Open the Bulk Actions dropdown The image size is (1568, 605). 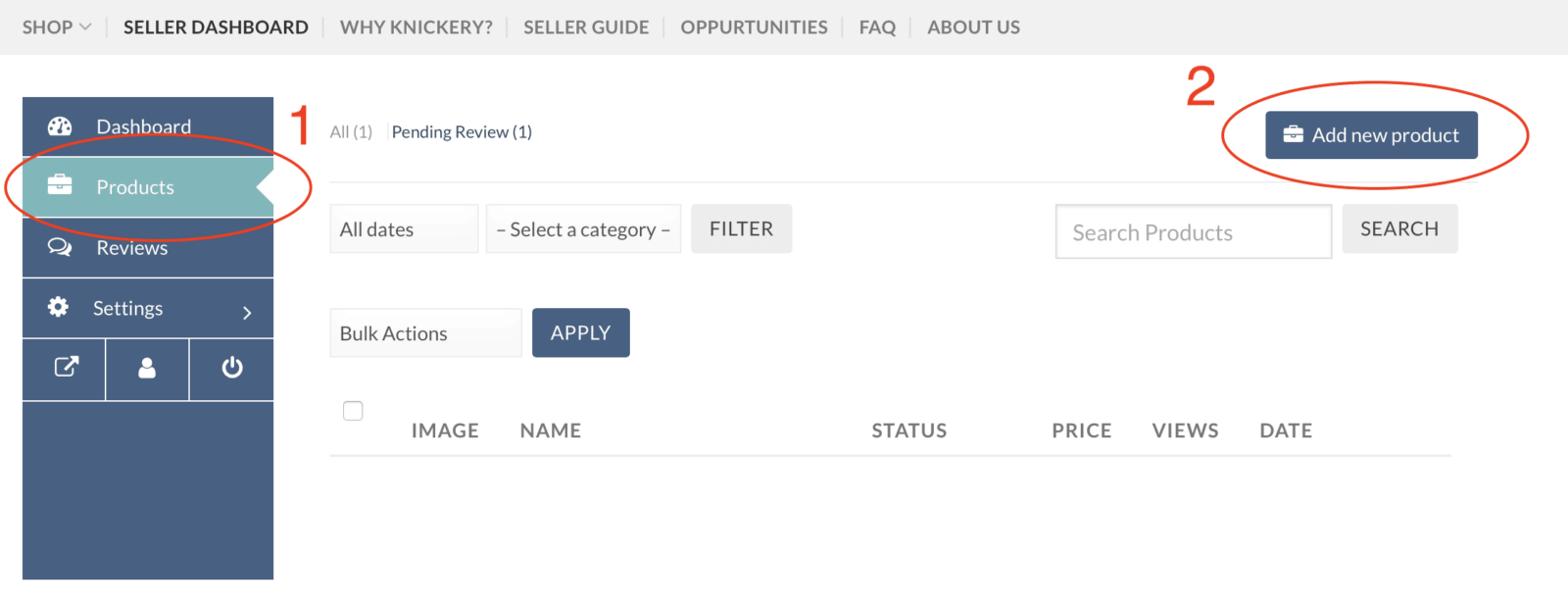click(425, 332)
